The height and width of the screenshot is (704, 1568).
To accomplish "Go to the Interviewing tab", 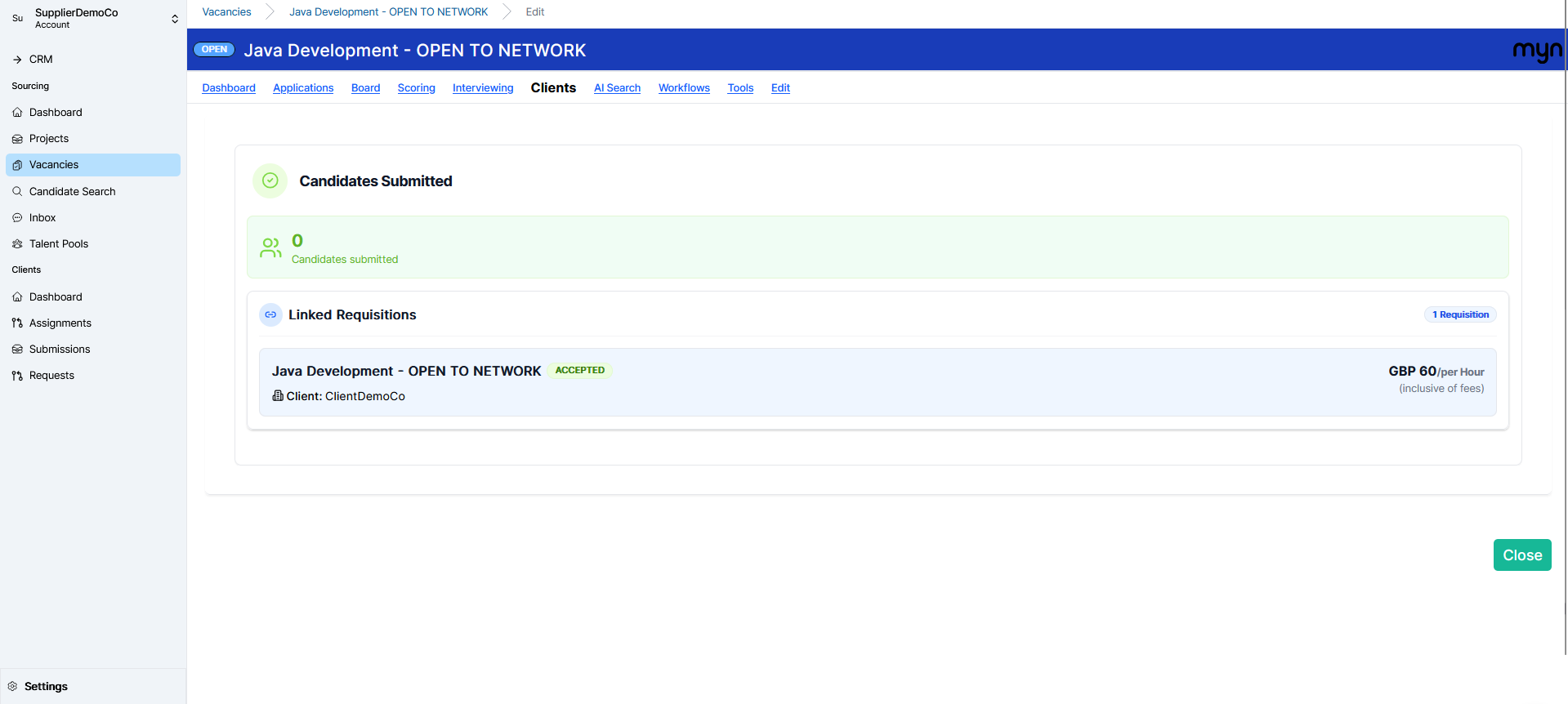I will click(483, 88).
